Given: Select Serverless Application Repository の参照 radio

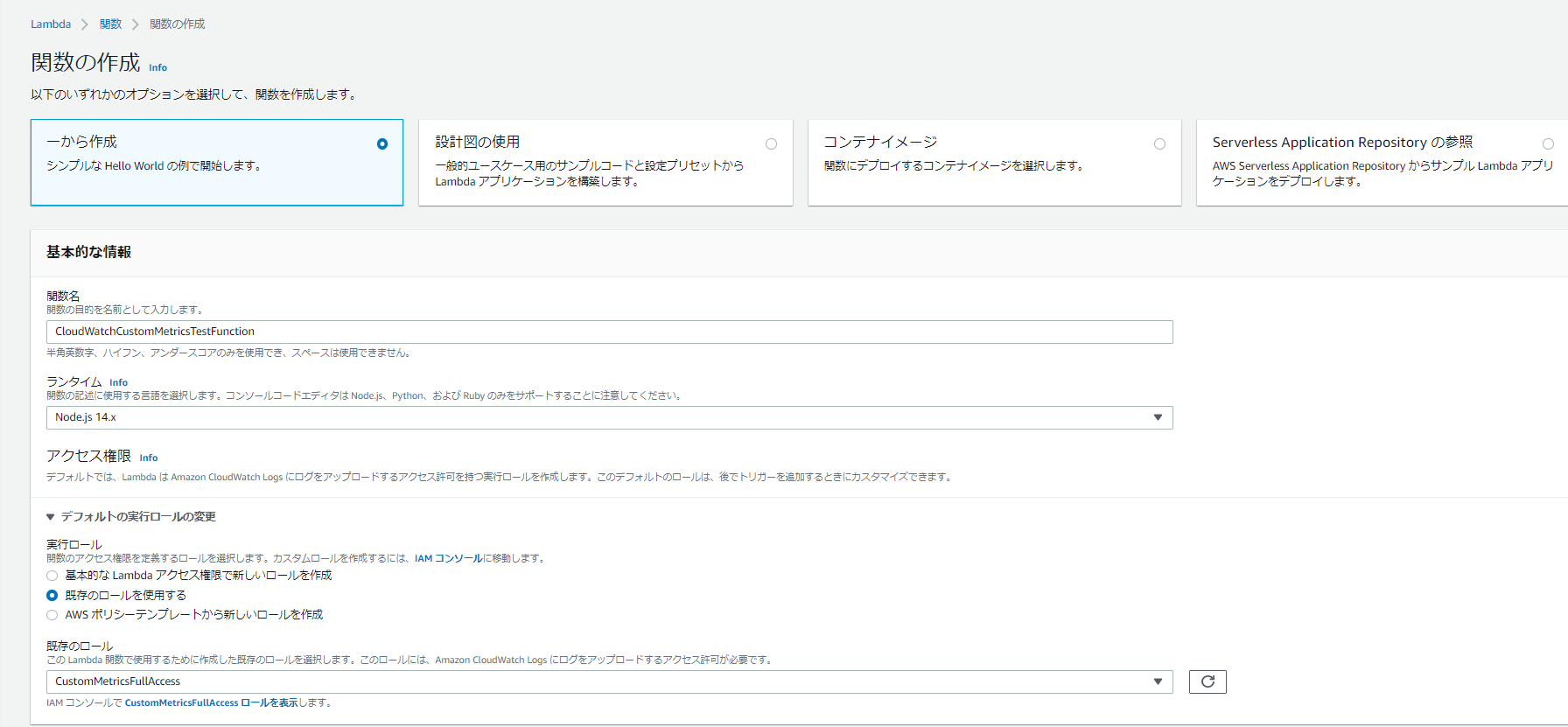Looking at the screenshot, I should click(x=1548, y=143).
